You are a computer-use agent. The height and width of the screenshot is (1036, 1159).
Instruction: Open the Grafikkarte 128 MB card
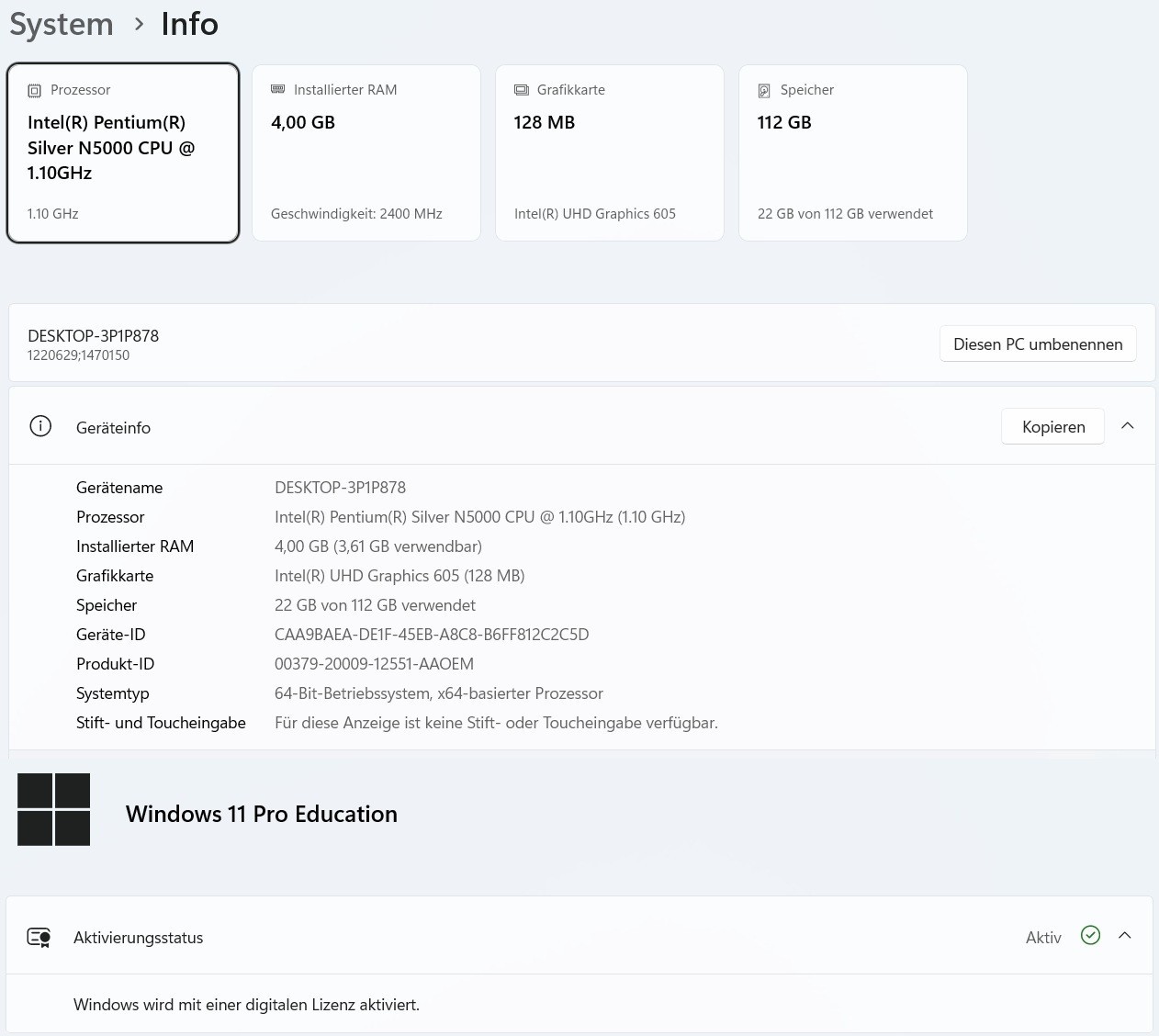click(610, 153)
